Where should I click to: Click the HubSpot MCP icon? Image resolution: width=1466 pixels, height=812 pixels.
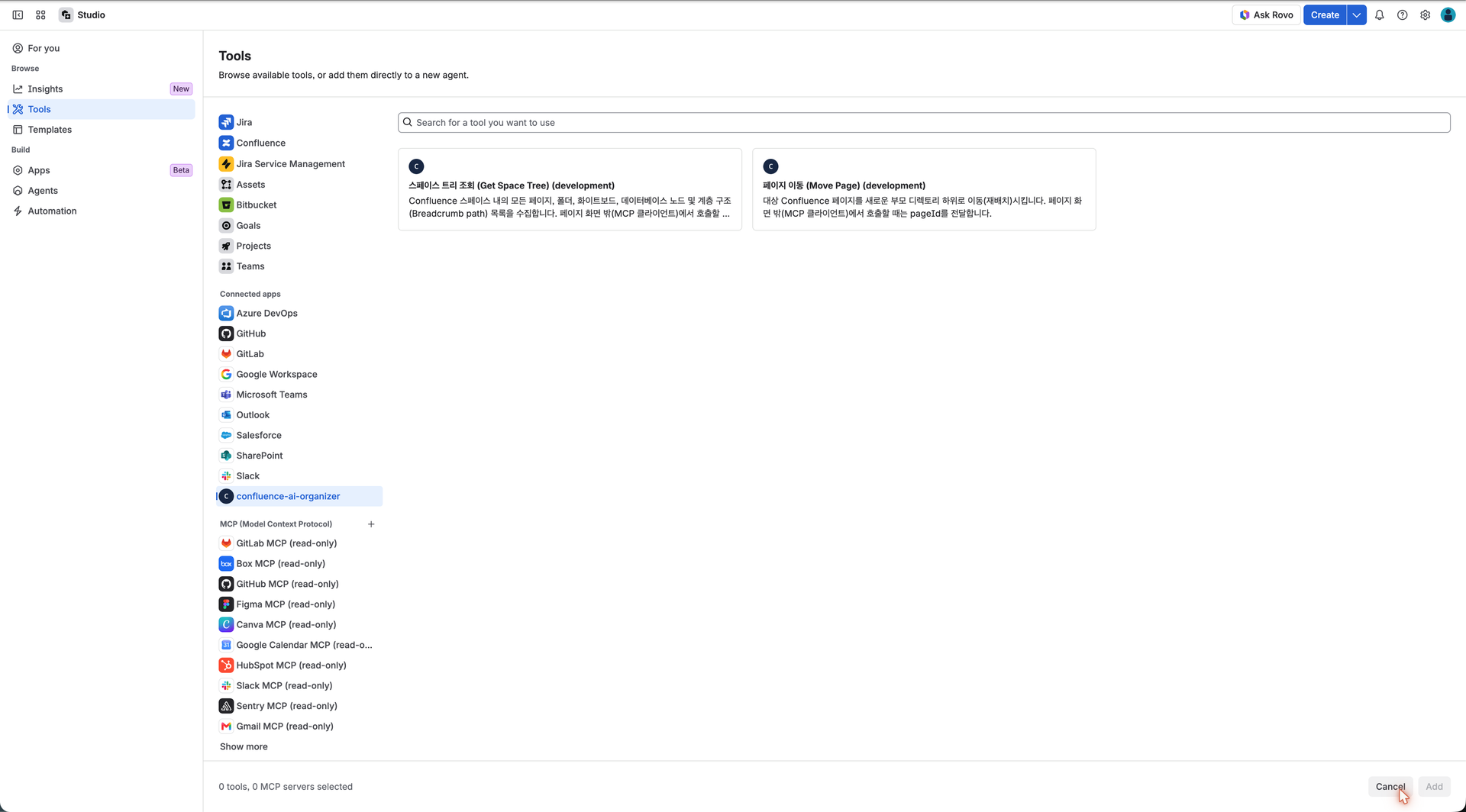coord(226,665)
